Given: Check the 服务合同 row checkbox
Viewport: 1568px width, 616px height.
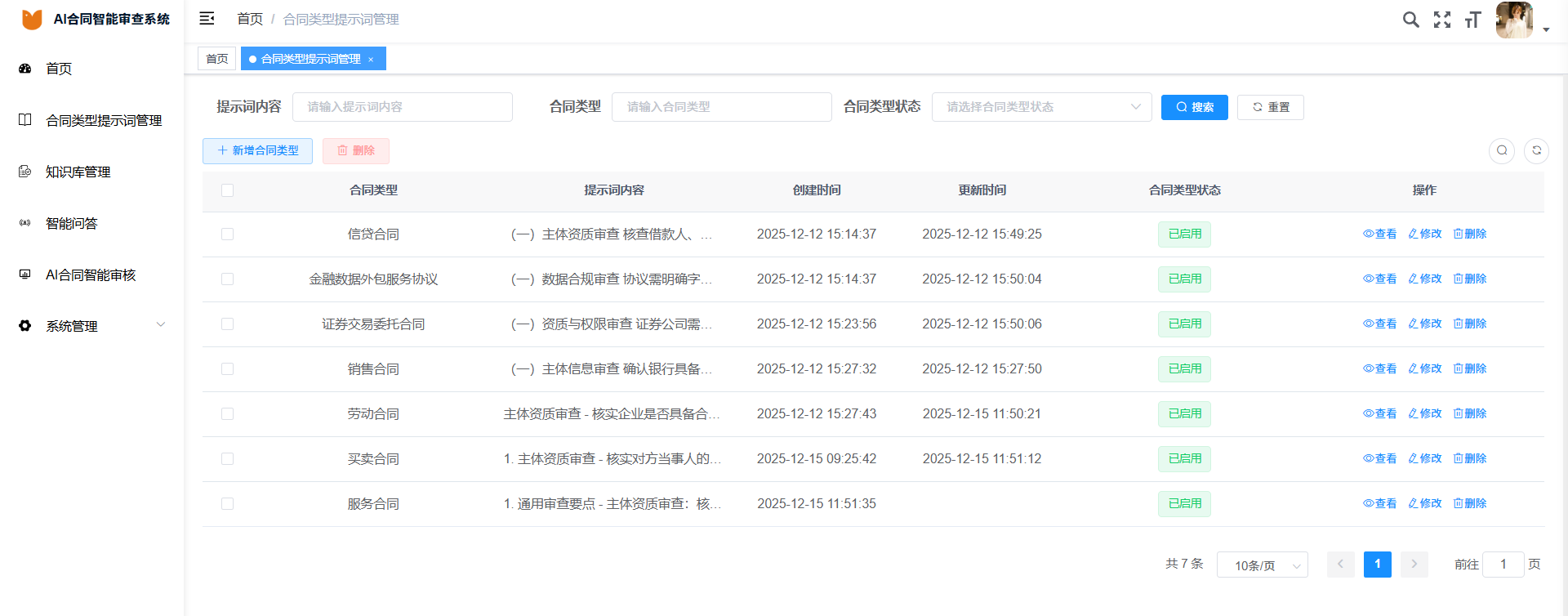Looking at the screenshot, I should [227, 504].
